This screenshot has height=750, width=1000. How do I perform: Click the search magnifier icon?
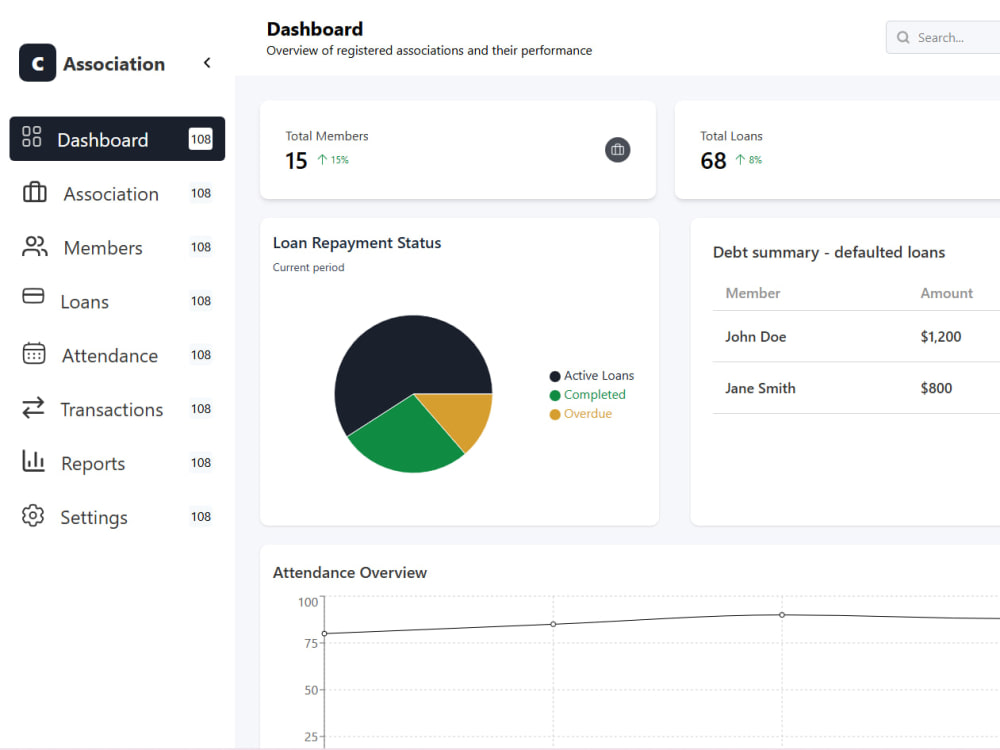(x=903, y=38)
